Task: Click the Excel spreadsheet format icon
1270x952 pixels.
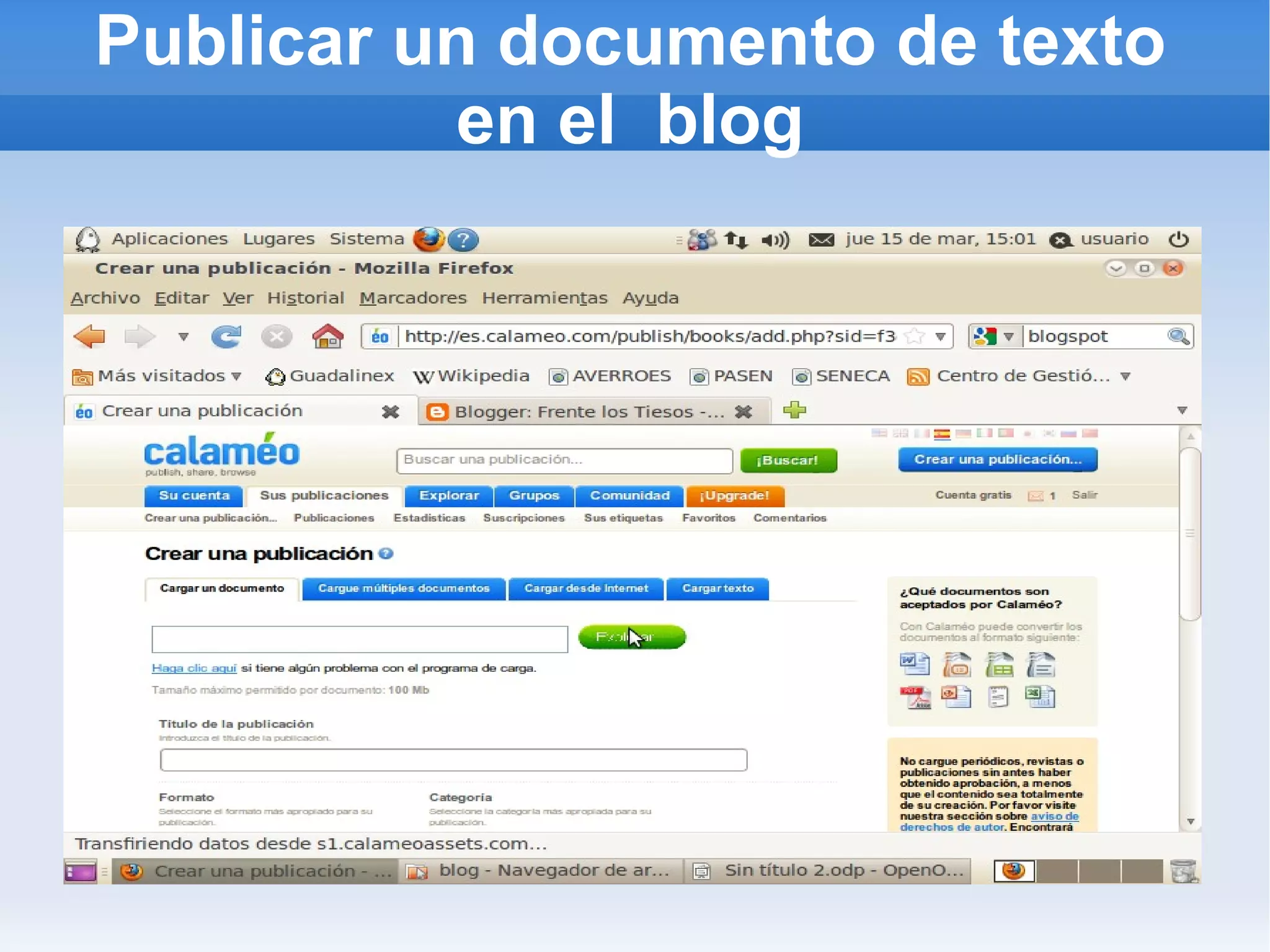Action: [x=1040, y=696]
